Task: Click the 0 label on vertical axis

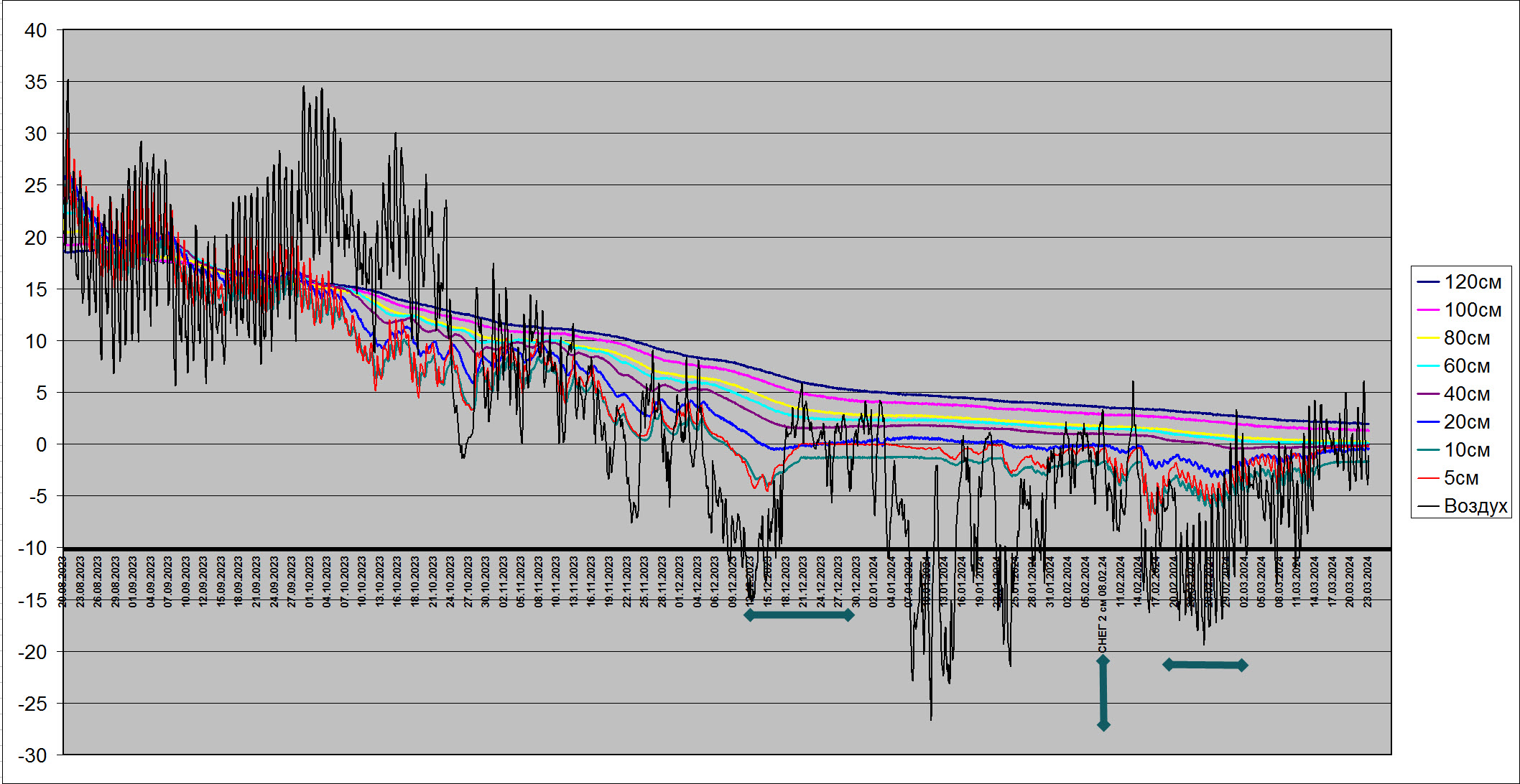Action: tap(41, 444)
